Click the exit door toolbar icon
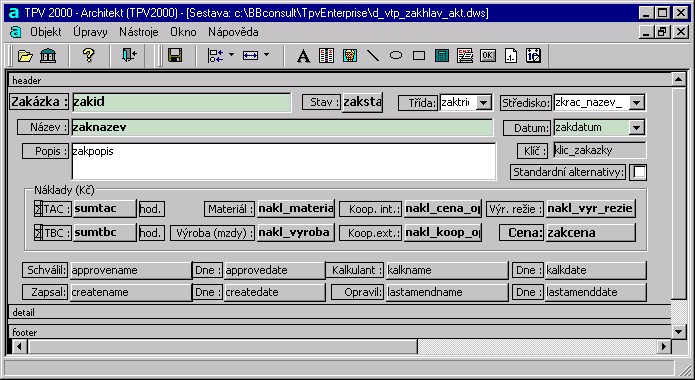The height and width of the screenshot is (380, 695). (129, 55)
